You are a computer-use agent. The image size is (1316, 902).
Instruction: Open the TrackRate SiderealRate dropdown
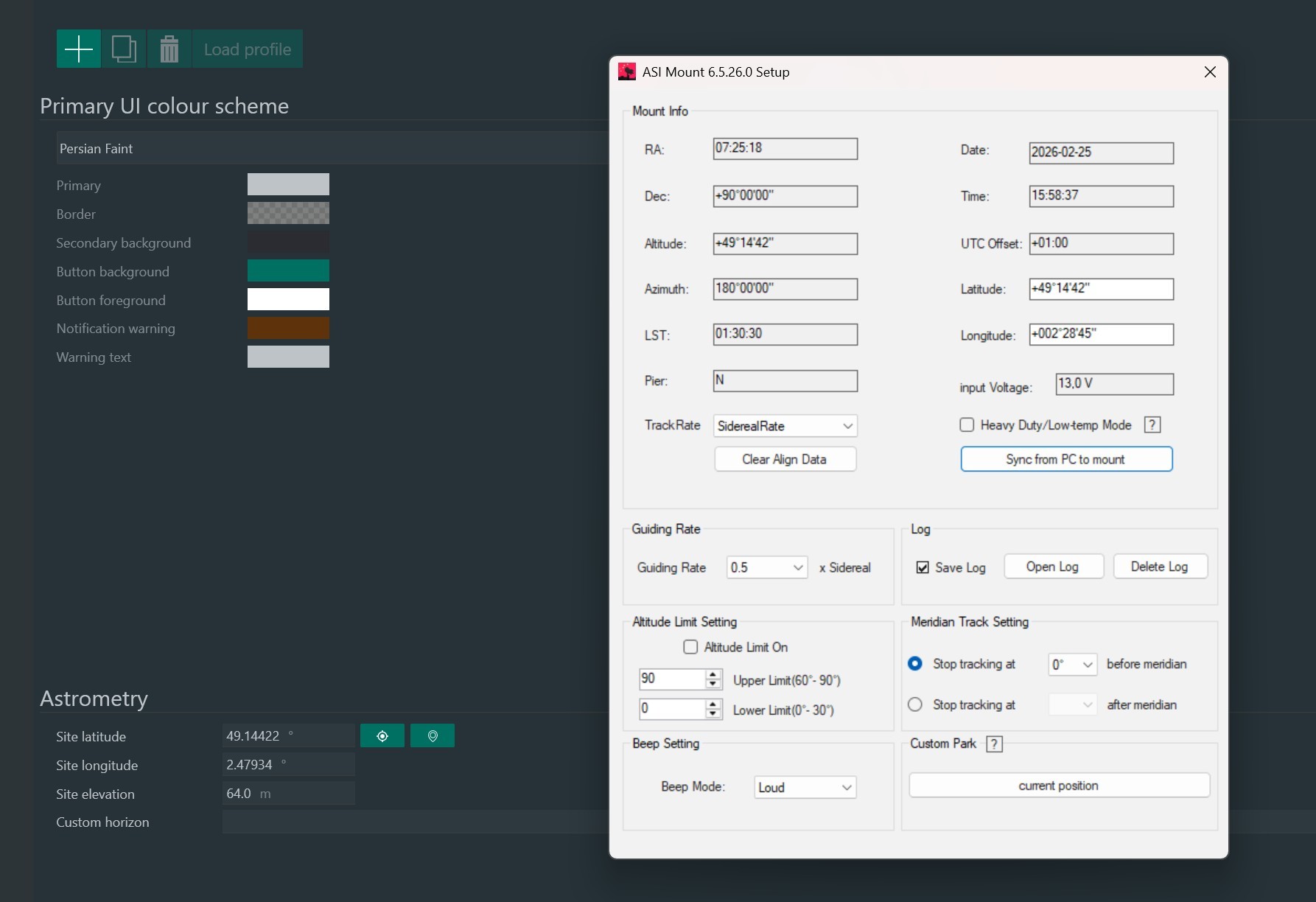click(x=785, y=426)
